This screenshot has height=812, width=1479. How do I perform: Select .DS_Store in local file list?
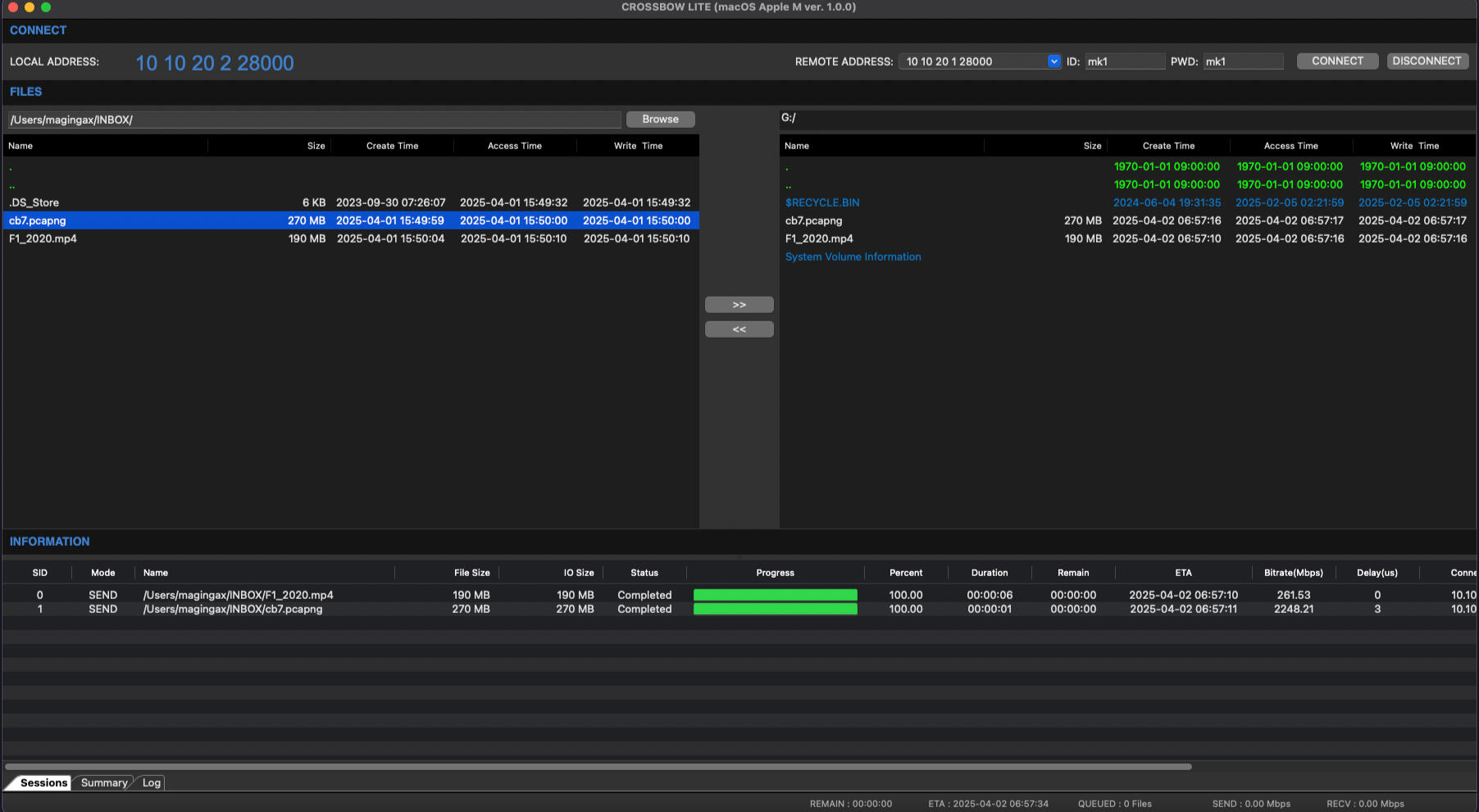tap(34, 202)
